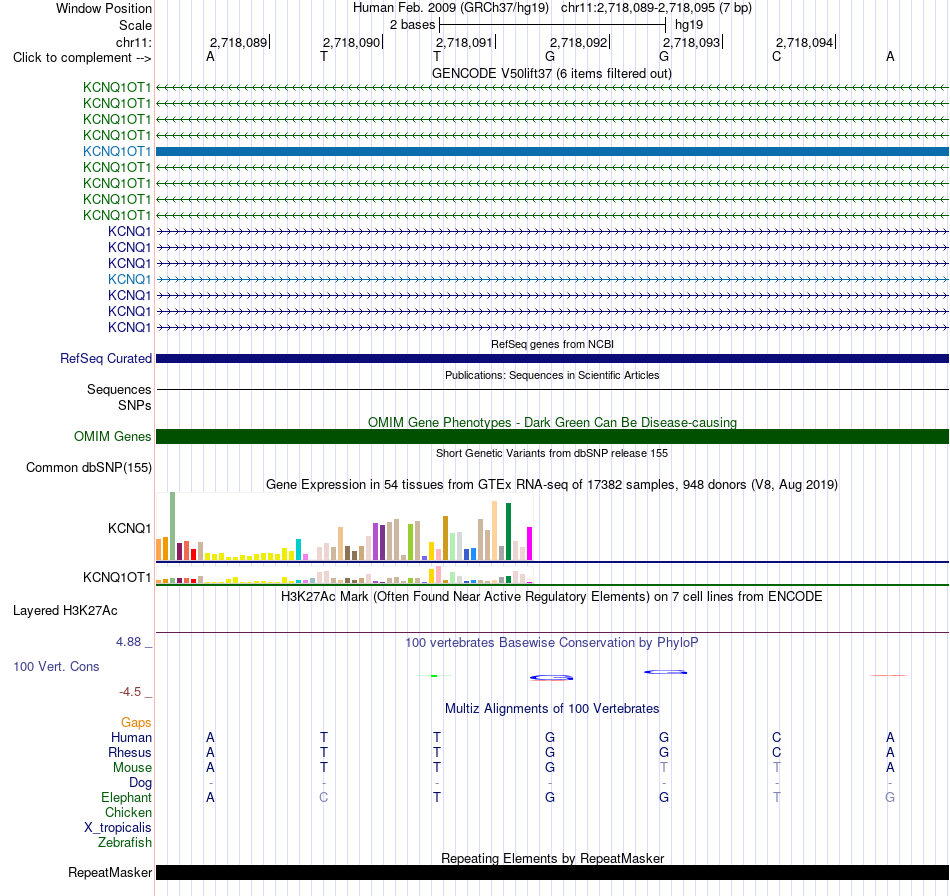Click the 2 bases scale bar

point(553,25)
